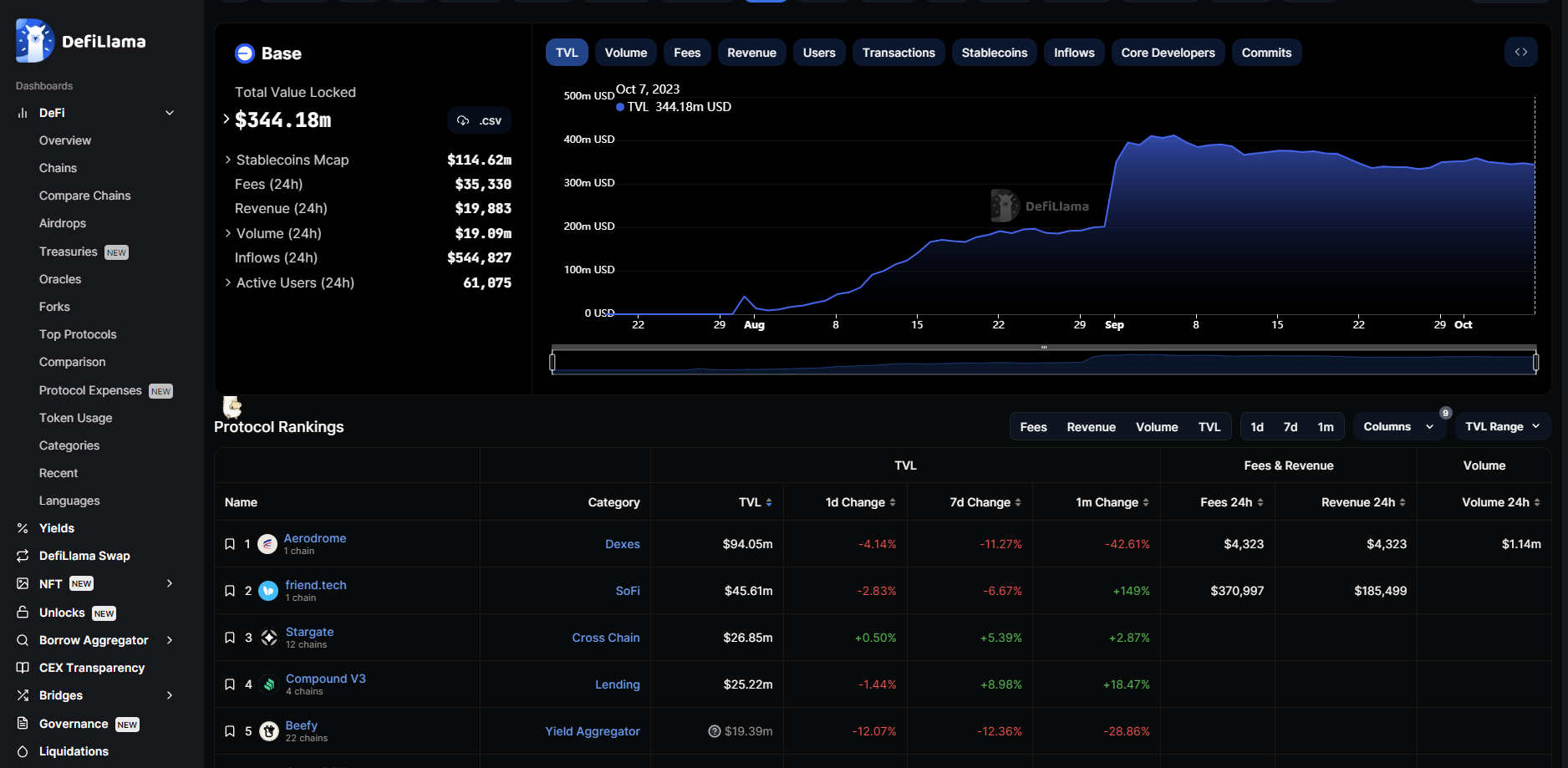The width and height of the screenshot is (1568, 768).
Task: Click the Borrow Aggregator search icon
Action: (23, 640)
